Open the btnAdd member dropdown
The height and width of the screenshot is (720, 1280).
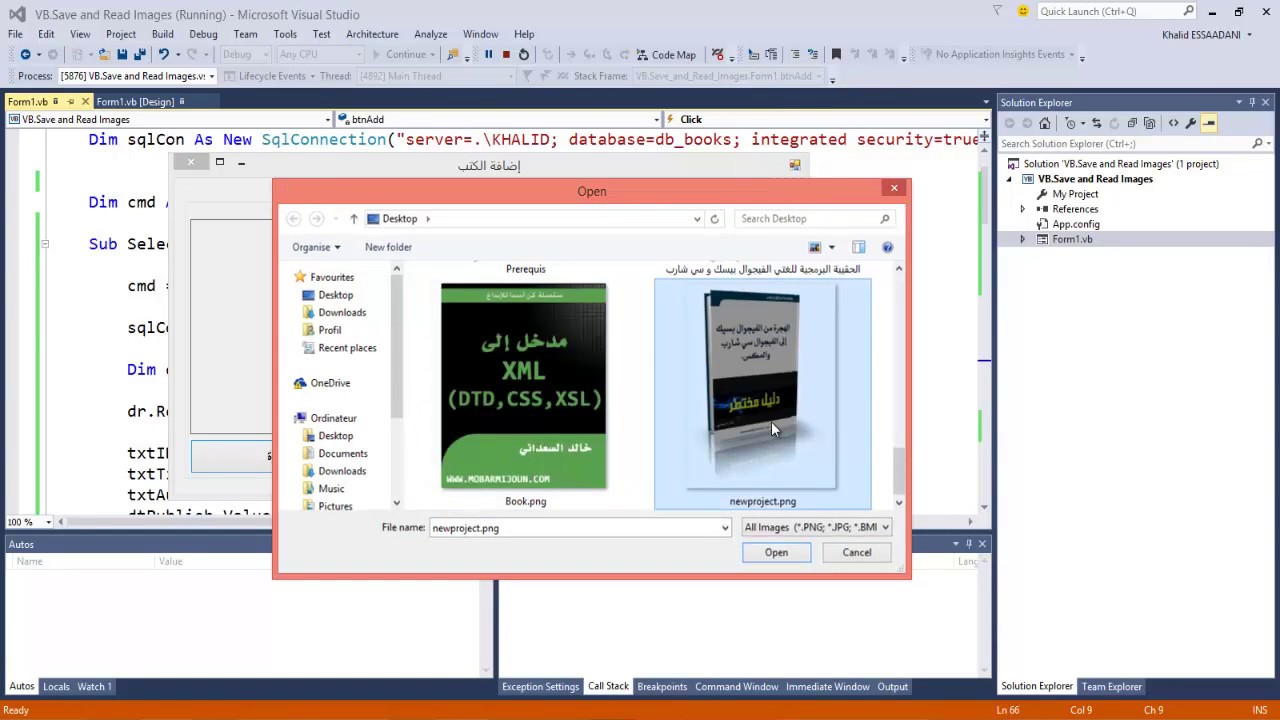(656, 120)
